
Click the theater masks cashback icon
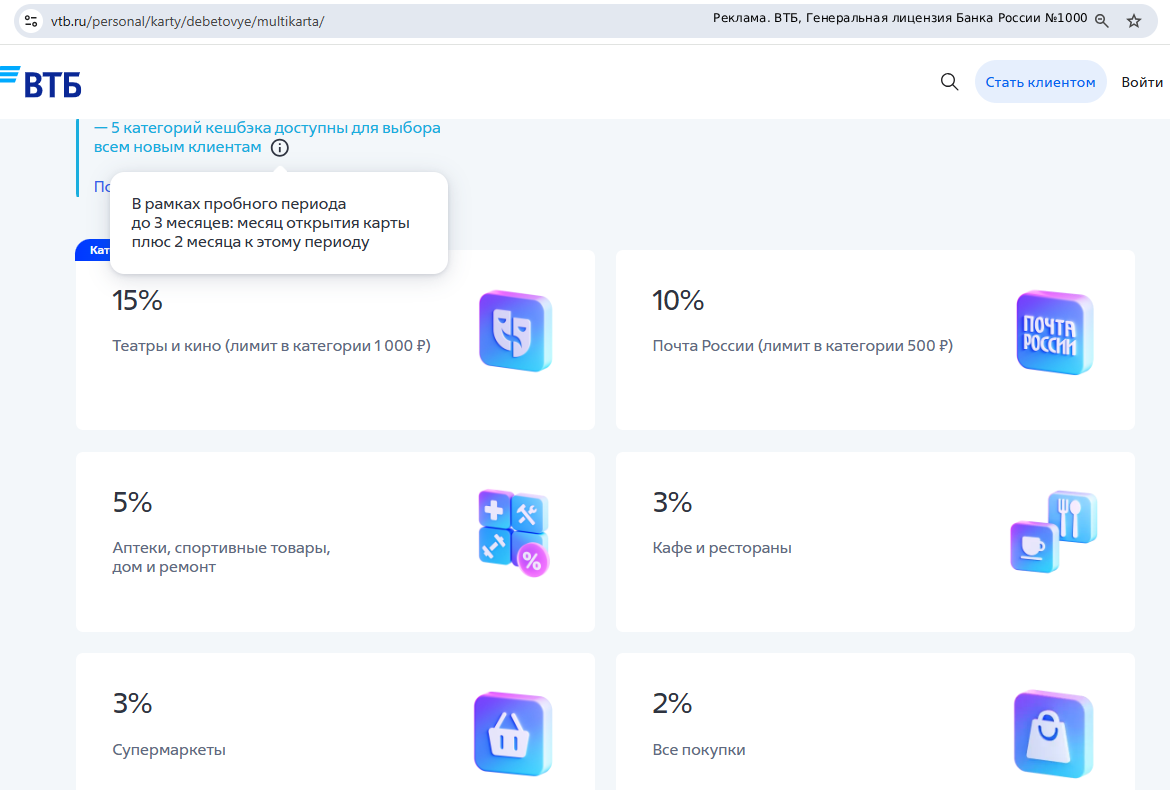click(x=515, y=331)
